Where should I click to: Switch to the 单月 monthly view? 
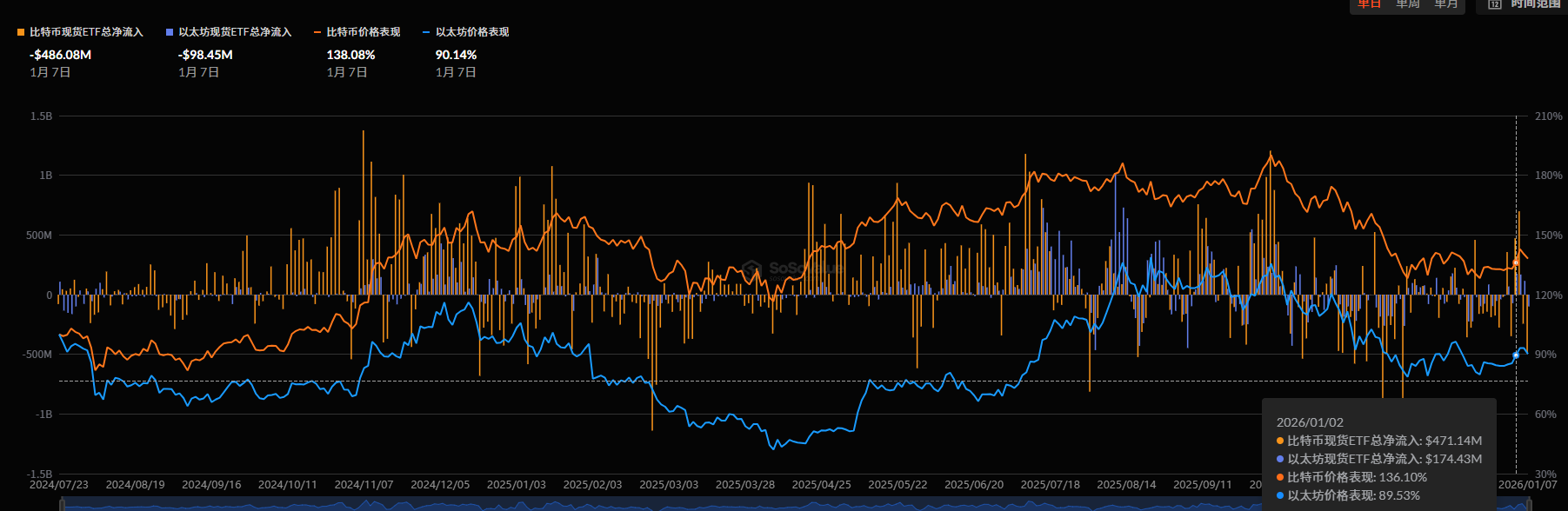click(x=1446, y=4)
